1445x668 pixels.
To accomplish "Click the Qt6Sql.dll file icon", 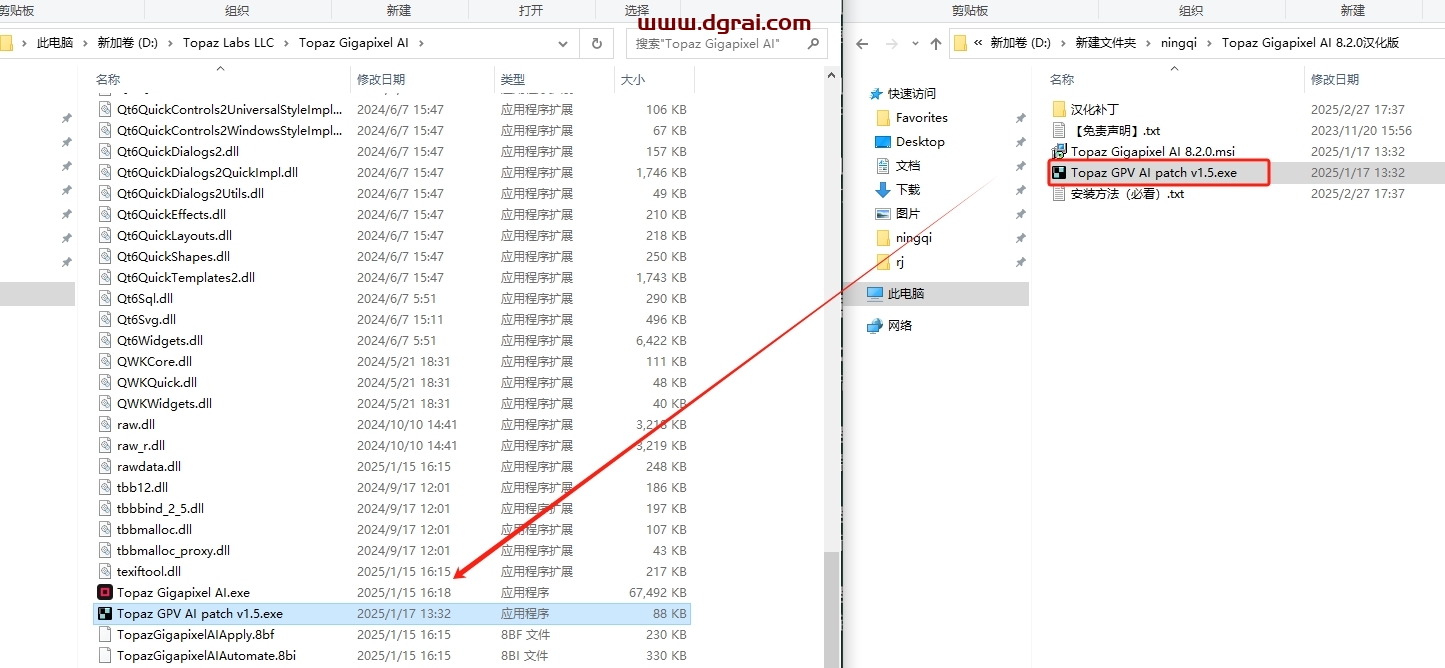I will click(106, 299).
